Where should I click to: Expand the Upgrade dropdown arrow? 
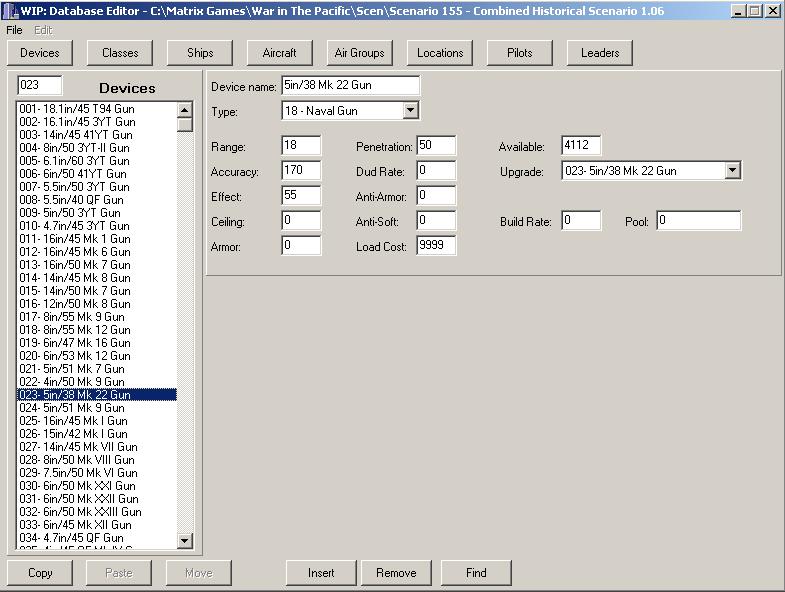point(732,171)
